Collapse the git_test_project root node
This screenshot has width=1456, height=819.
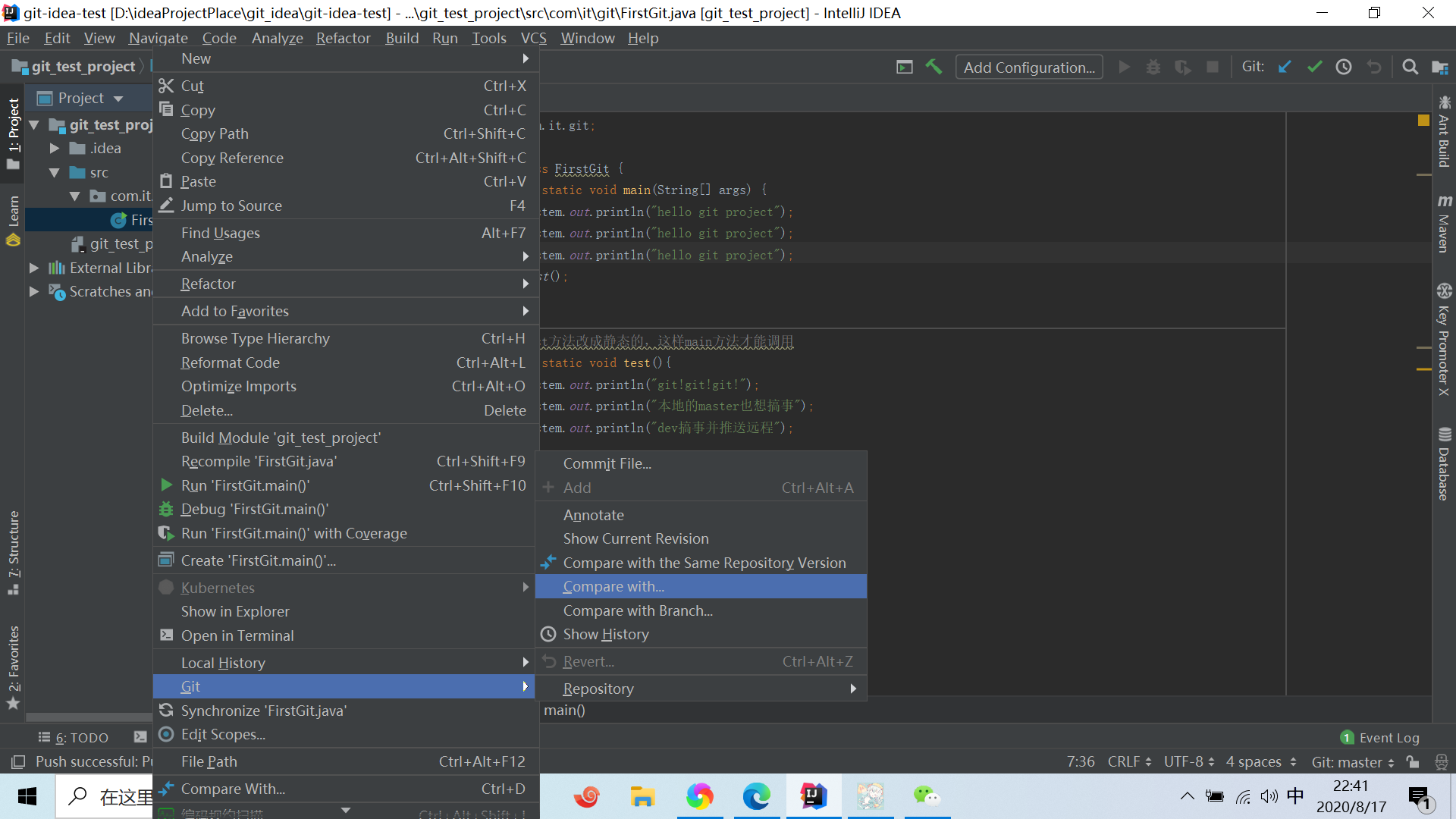pos(34,124)
